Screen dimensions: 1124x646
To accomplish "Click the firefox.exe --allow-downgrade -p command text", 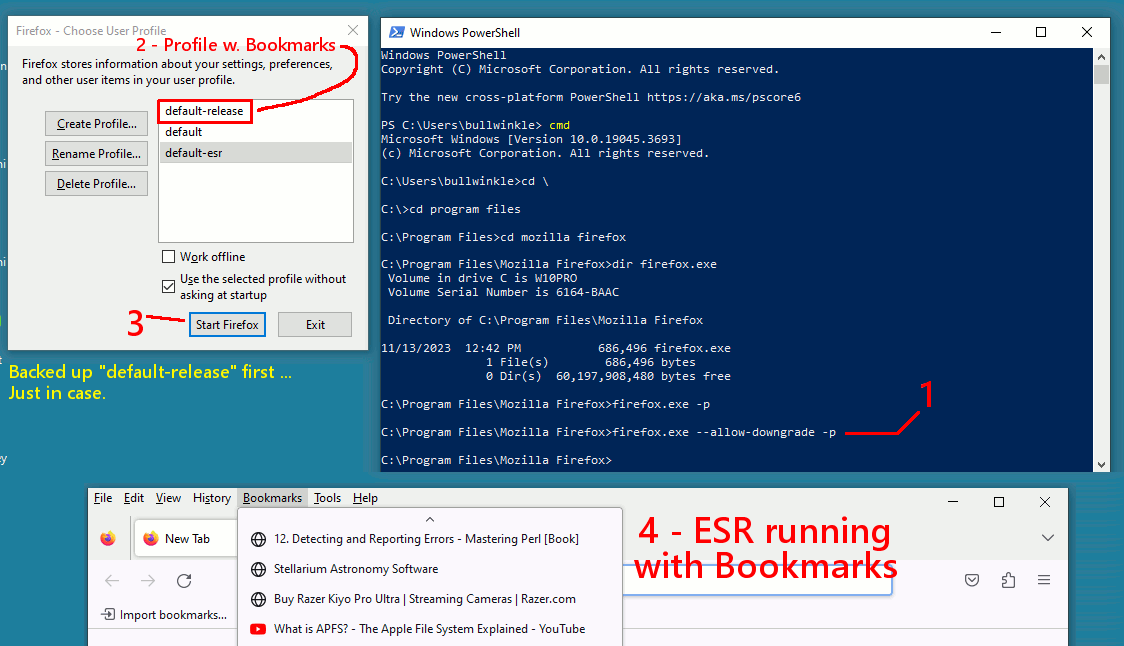I will pos(724,432).
